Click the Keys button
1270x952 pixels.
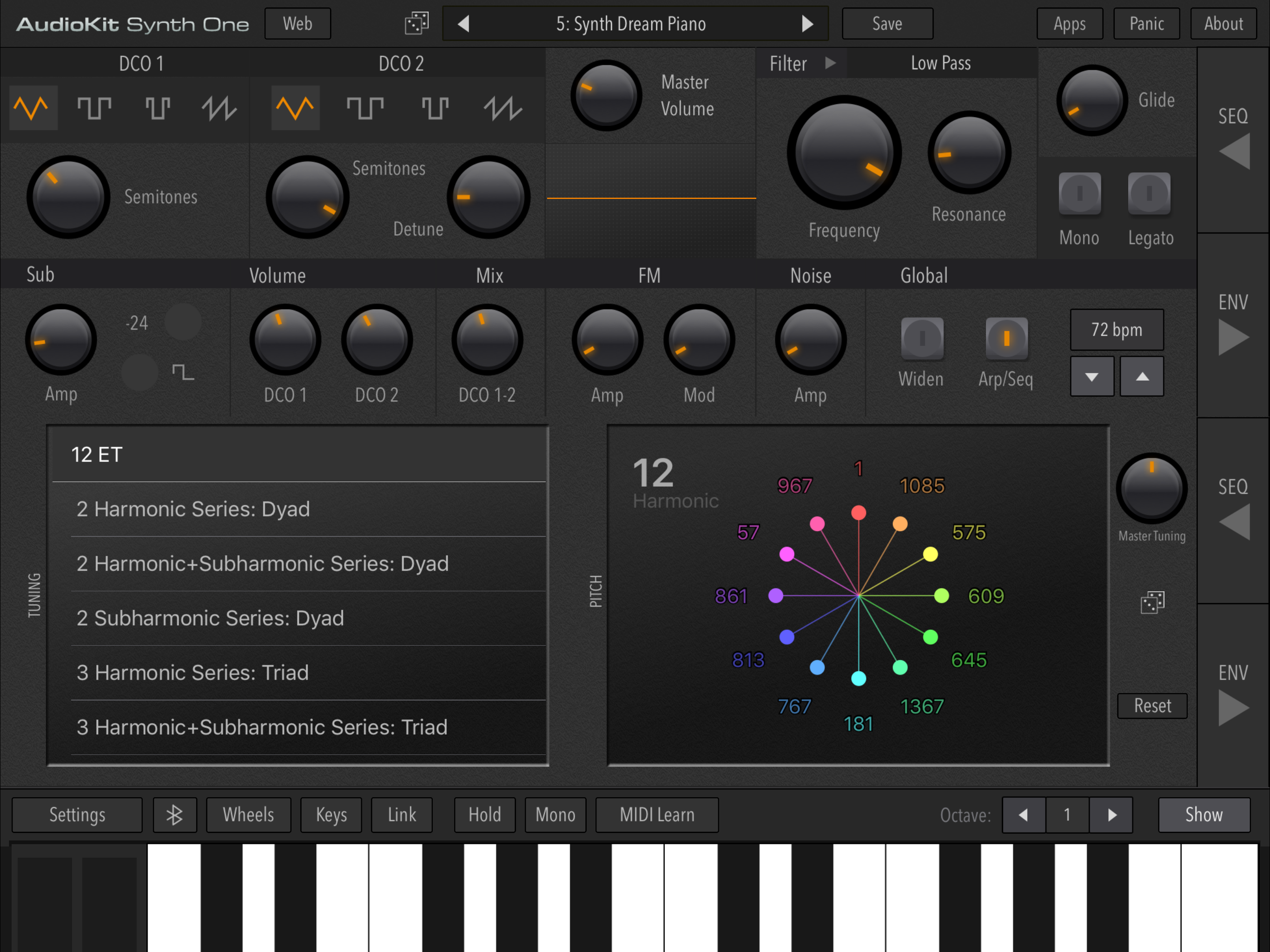point(331,815)
